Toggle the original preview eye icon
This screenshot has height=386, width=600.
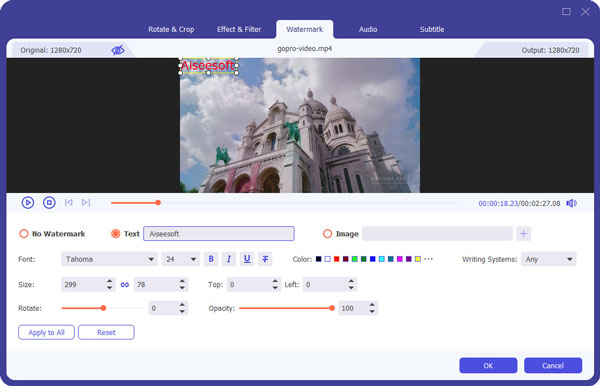(118, 50)
